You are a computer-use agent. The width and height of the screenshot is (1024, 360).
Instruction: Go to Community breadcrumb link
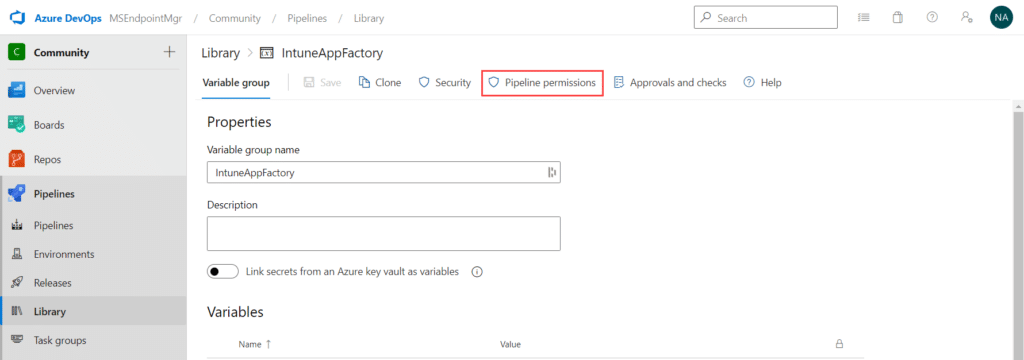point(234,18)
